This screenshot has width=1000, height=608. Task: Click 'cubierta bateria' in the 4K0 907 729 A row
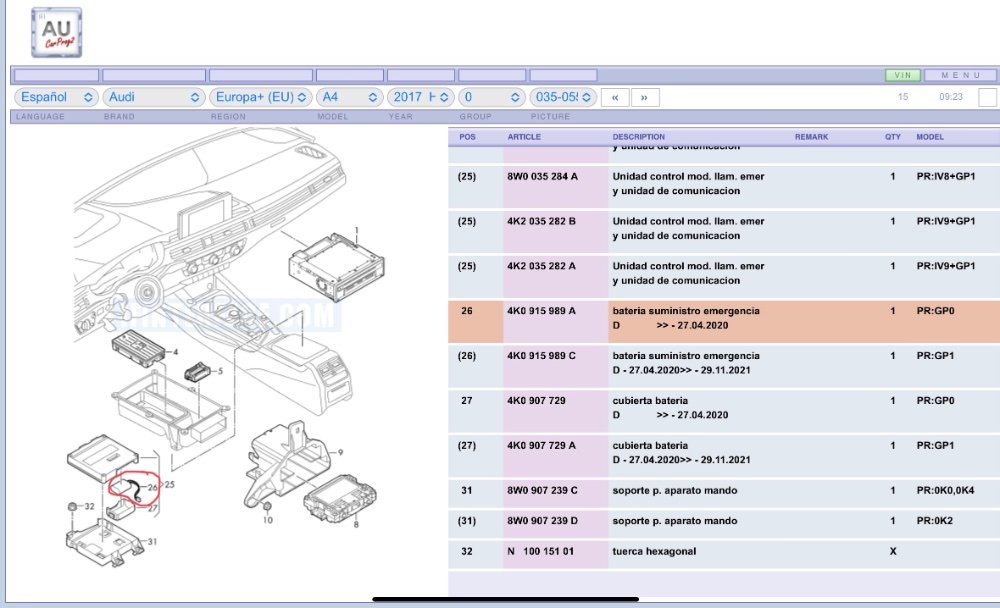(x=650, y=445)
